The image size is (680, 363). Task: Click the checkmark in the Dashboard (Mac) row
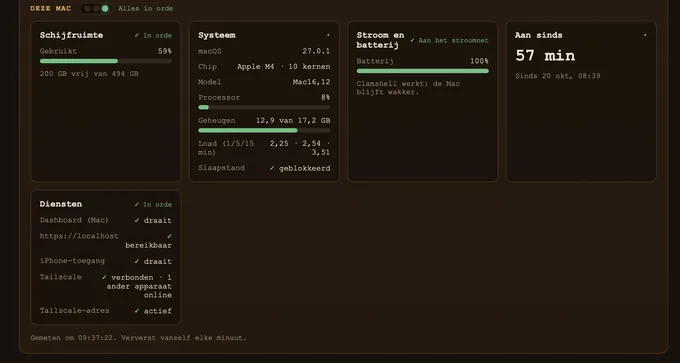click(137, 220)
